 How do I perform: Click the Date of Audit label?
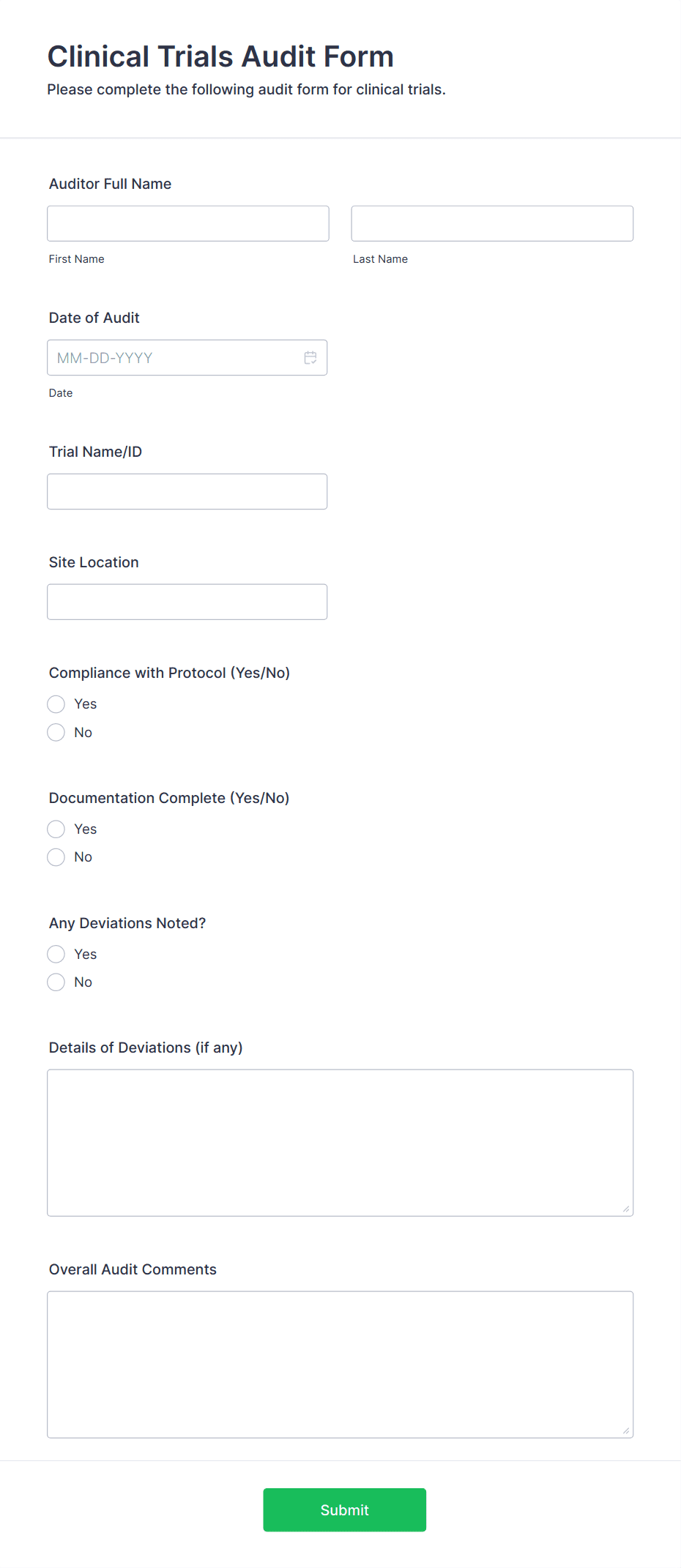94,318
